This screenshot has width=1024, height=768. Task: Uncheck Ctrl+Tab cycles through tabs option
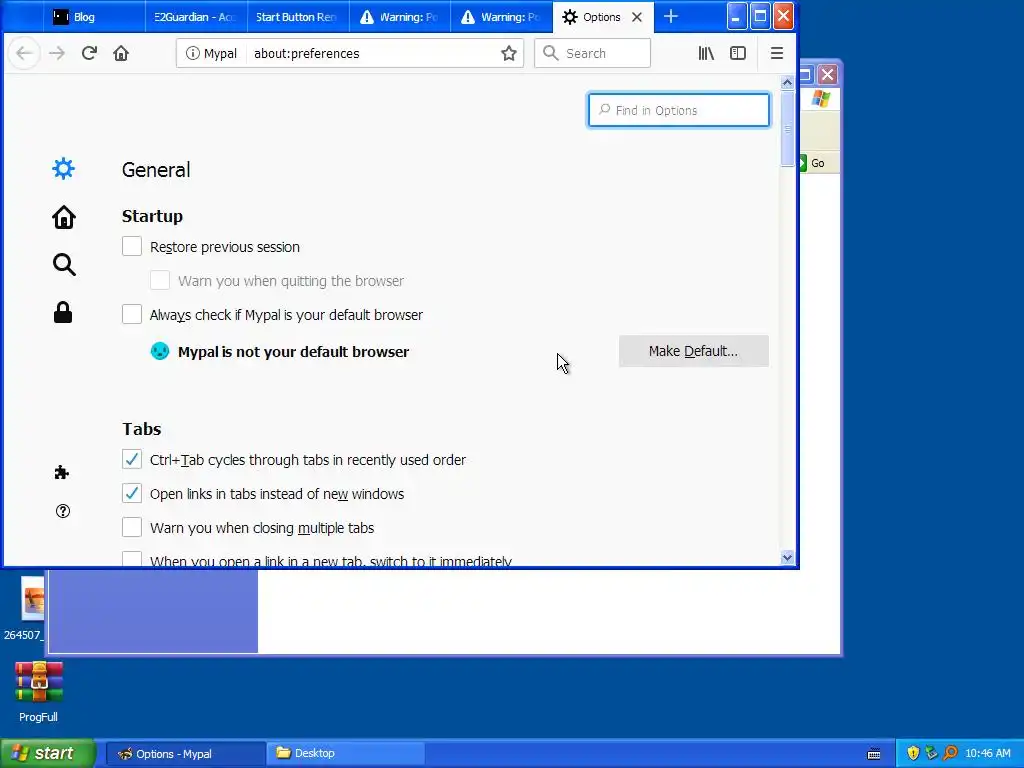pyautogui.click(x=132, y=459)
